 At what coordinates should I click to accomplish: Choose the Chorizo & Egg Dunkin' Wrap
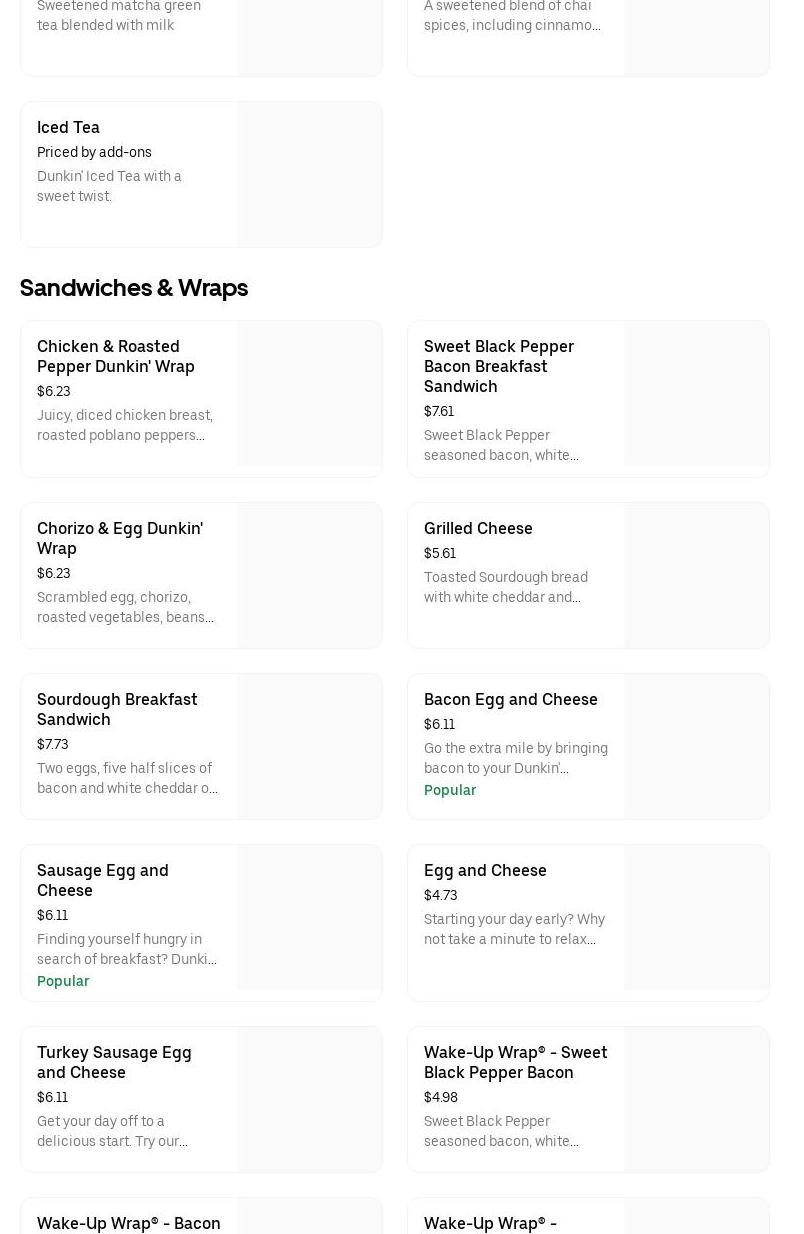119,538
